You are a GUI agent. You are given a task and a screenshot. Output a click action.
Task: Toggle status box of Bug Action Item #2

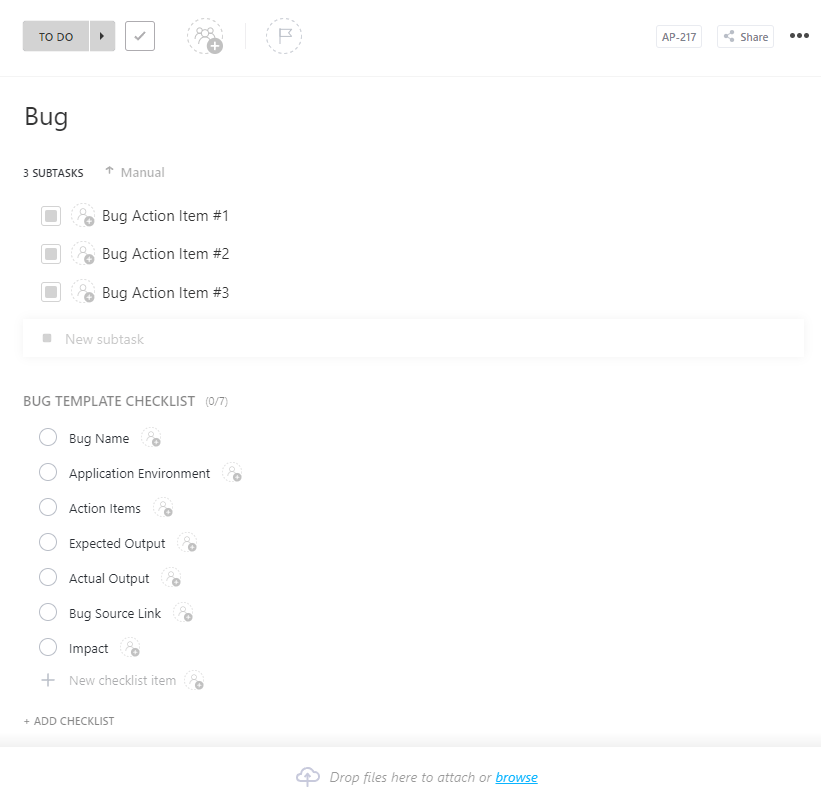51,254
